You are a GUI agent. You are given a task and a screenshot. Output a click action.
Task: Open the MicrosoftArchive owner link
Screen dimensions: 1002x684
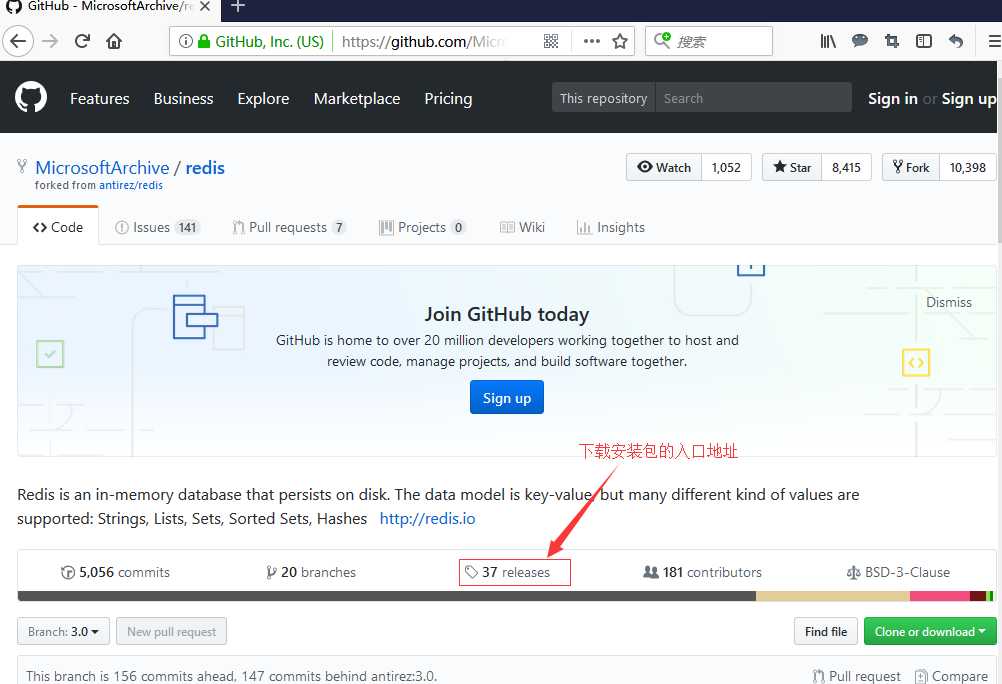(x=102, y=167)
